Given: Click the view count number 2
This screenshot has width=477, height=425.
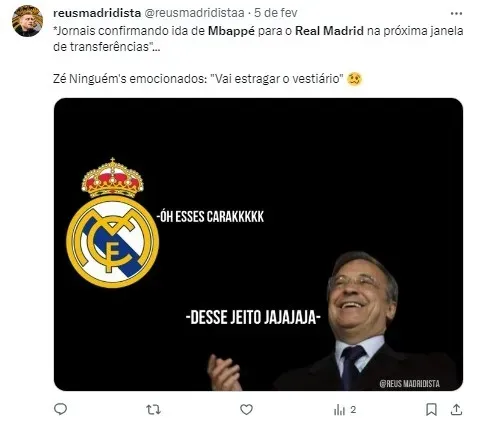Looking at the screenshot, I should point(353,409).
